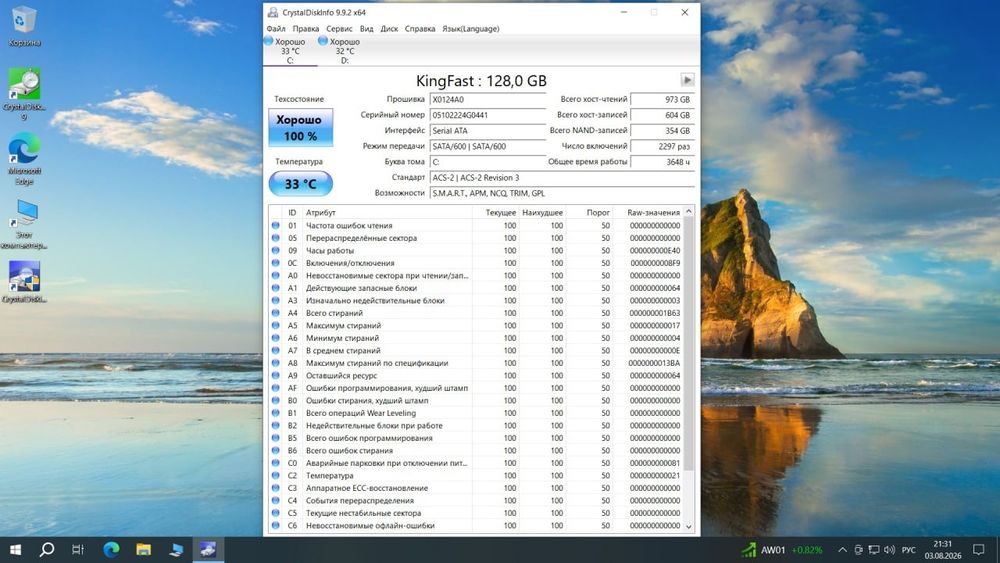This screenshot has height=563, width=1000.
Task: Click status icon for Минимум стираний row
Action: tap(276, 338)
